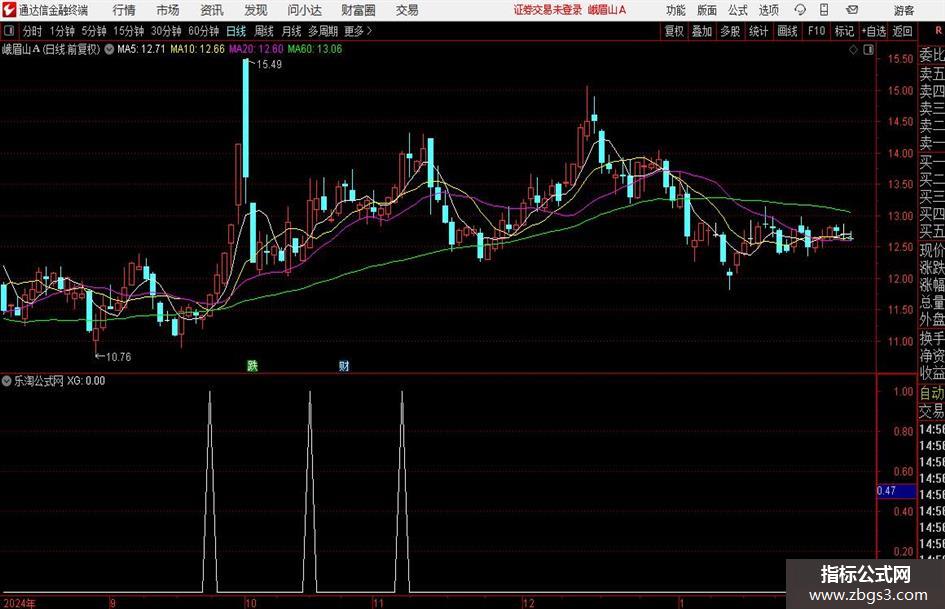Open the 功能 menu
This screenshot has width=945, height=609.
pos(676,10)
